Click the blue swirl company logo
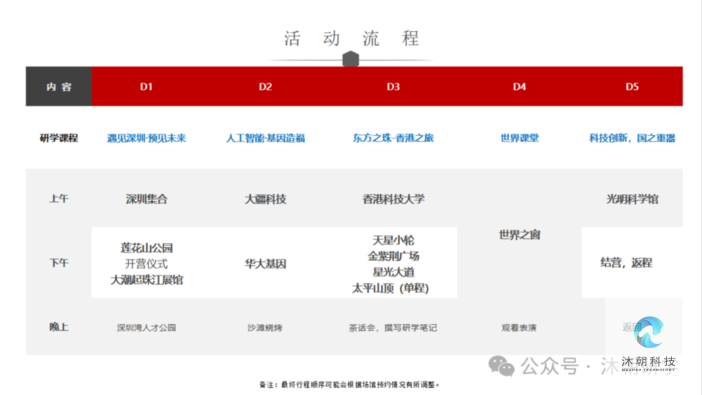The image size is (702, 395). (649, 332)
